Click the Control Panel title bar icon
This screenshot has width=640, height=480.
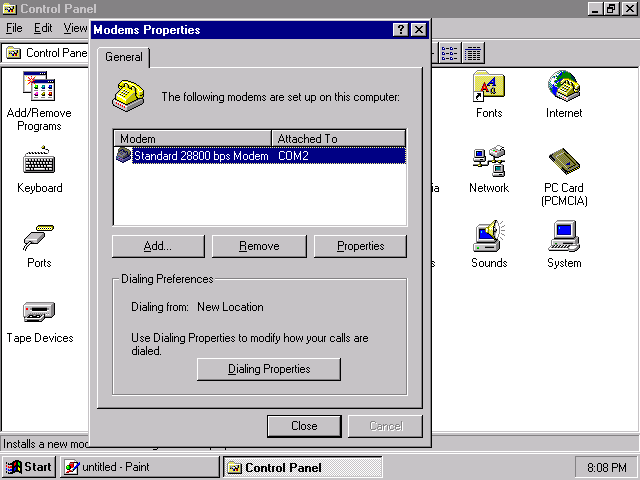point(9,9)
